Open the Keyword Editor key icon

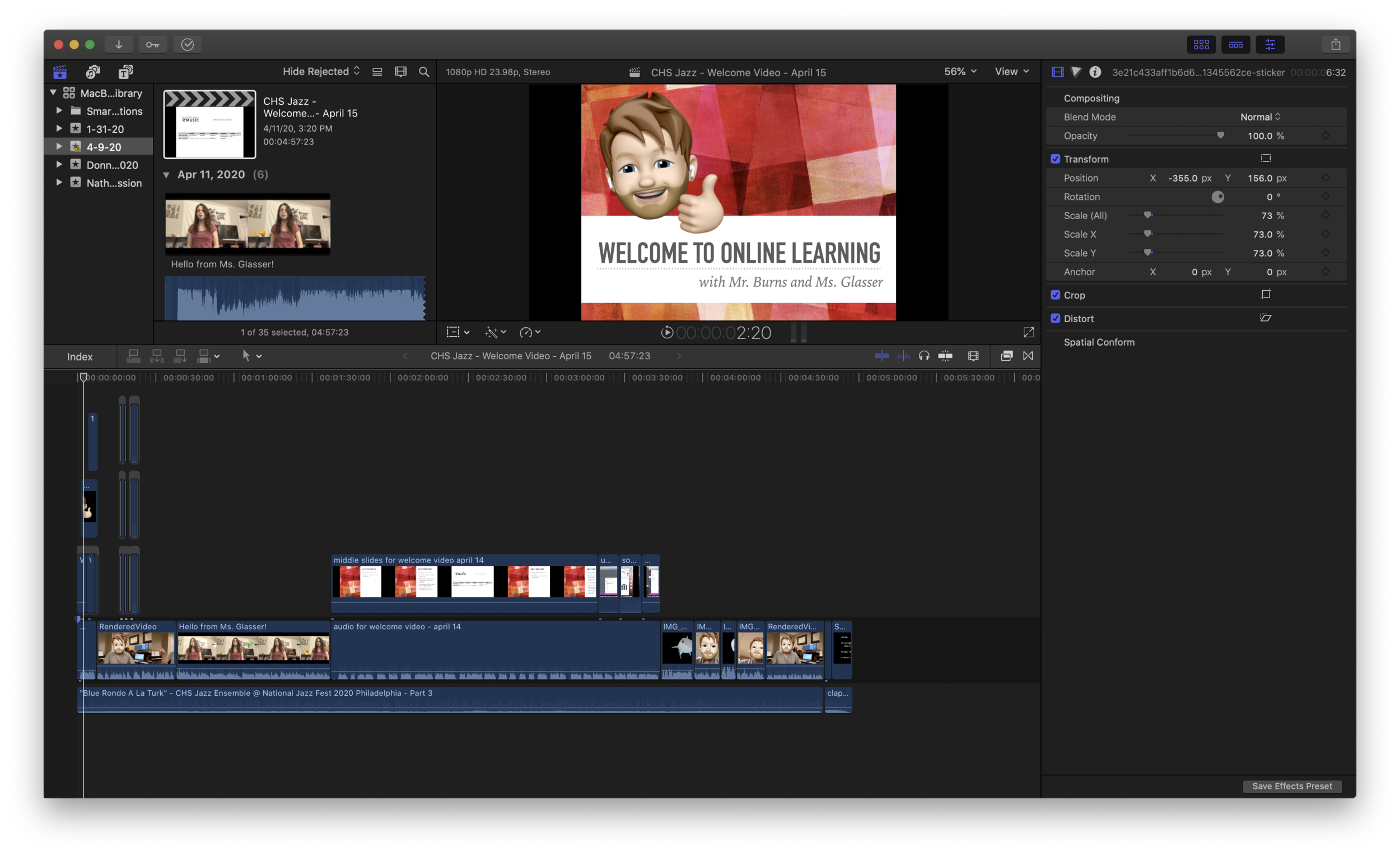click(x=152, y=44)
